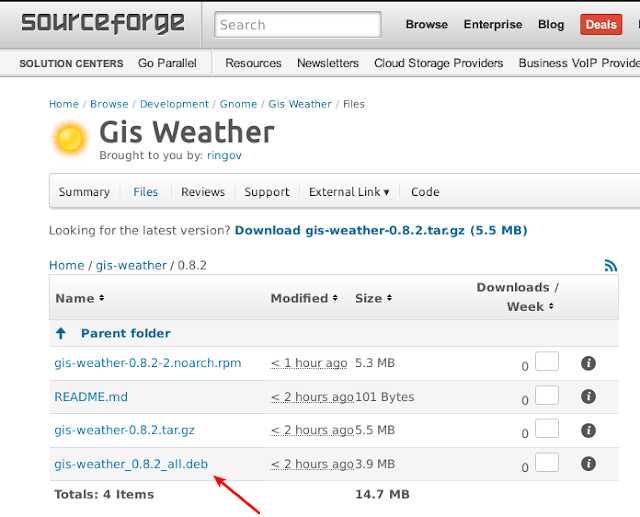Click Browse in the breadcrumb
Screen dimensions: 640x517
click(x=109, y=104)
